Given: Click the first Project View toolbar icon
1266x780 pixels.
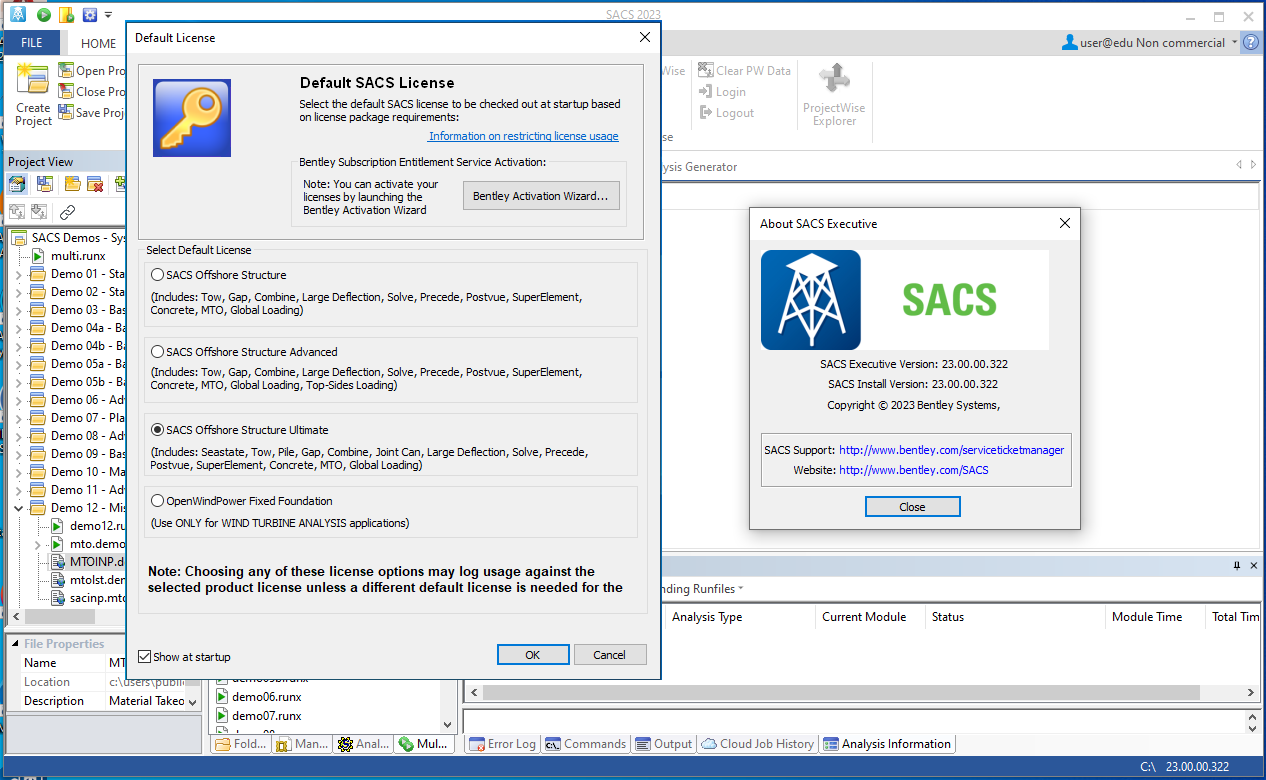Looking at the screenshot, I should (x=17, y=184).
